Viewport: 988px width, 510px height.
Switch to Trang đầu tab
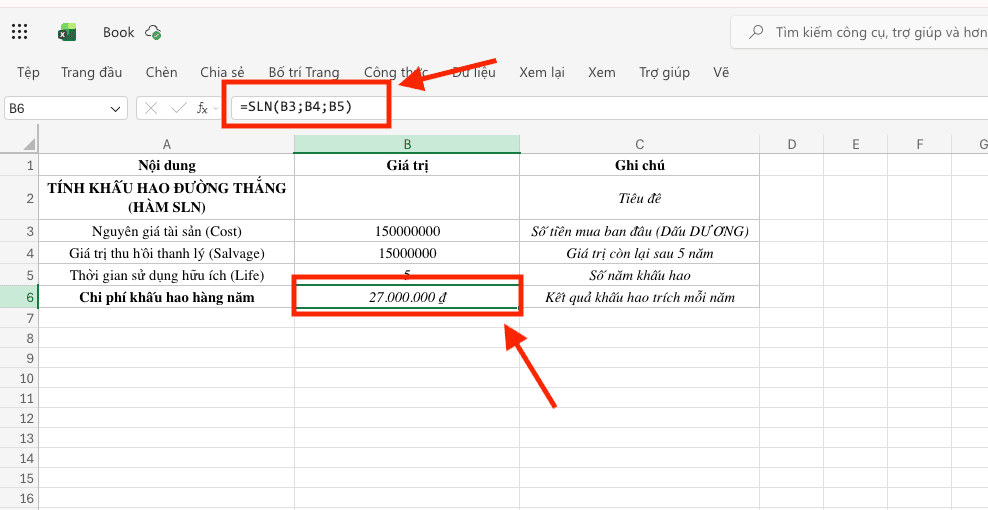click(x=91, y=72)
